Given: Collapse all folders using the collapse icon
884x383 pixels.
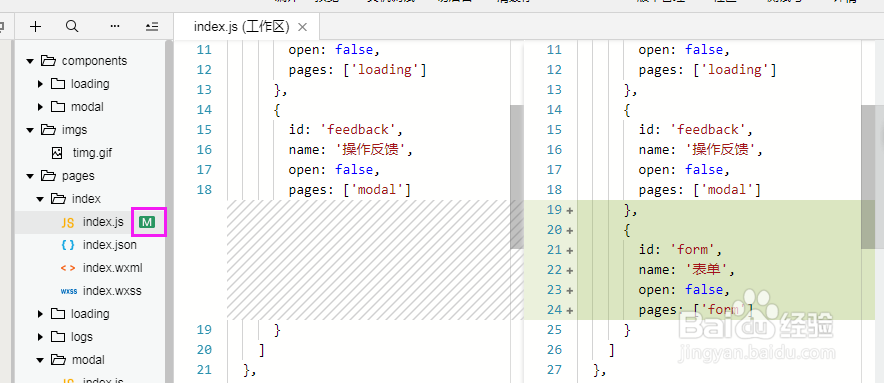Looking at the screenshot, I should [x=152, y=27].
